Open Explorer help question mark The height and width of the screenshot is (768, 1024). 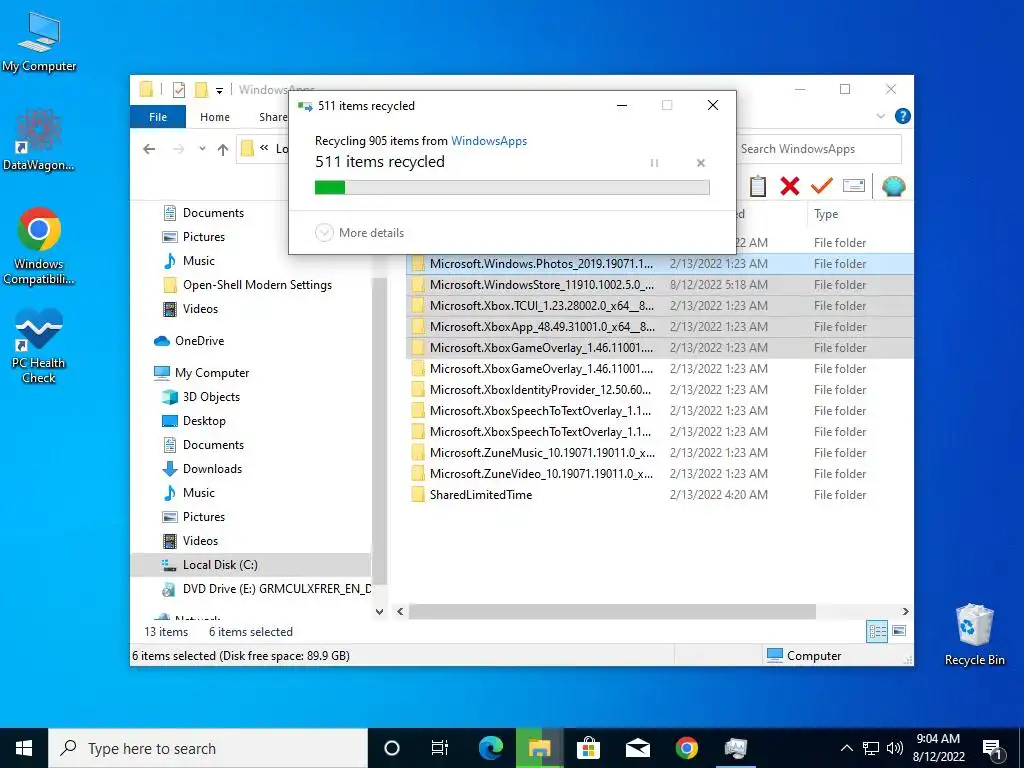coord(903,116)
